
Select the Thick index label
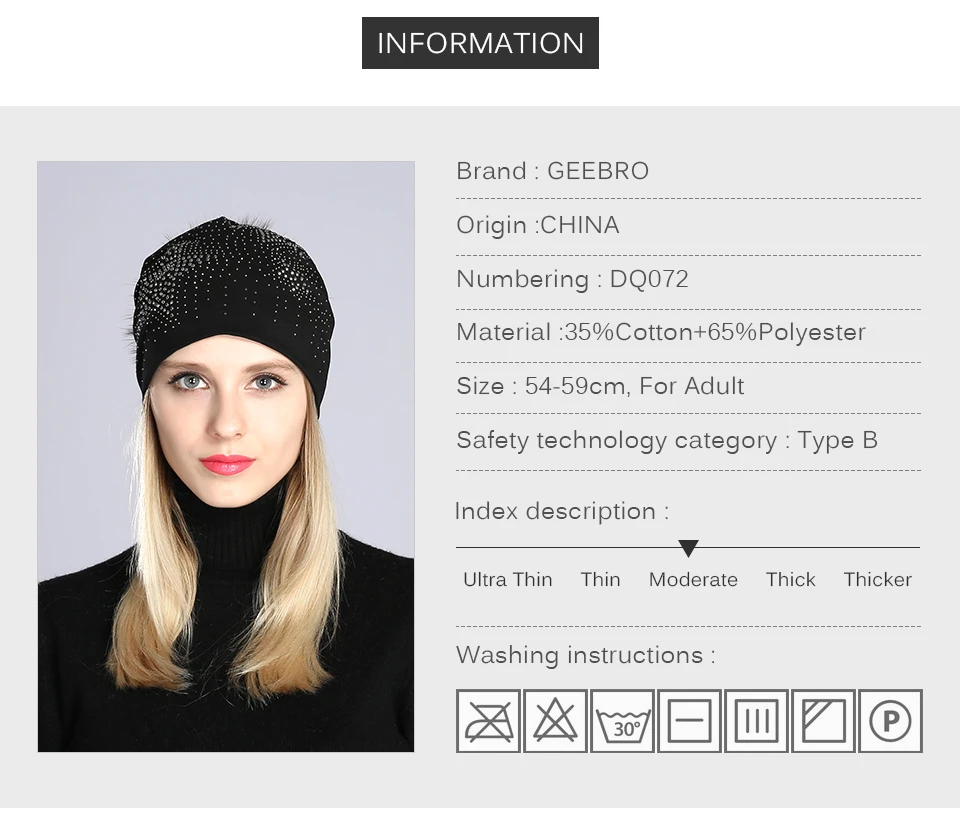[x=790, y=579]
